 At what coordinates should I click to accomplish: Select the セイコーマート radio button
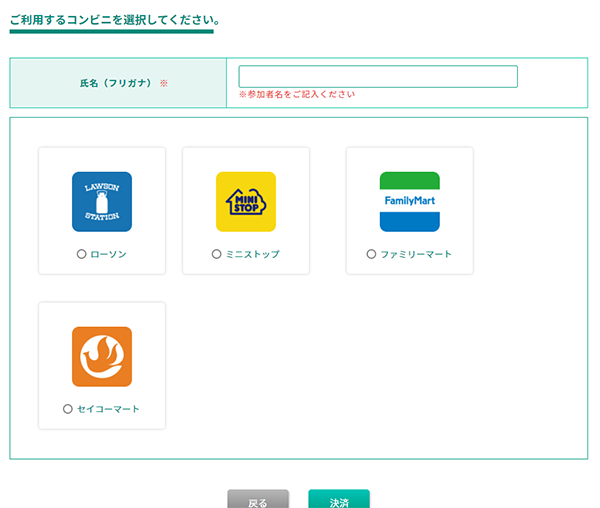pos(68,409)
